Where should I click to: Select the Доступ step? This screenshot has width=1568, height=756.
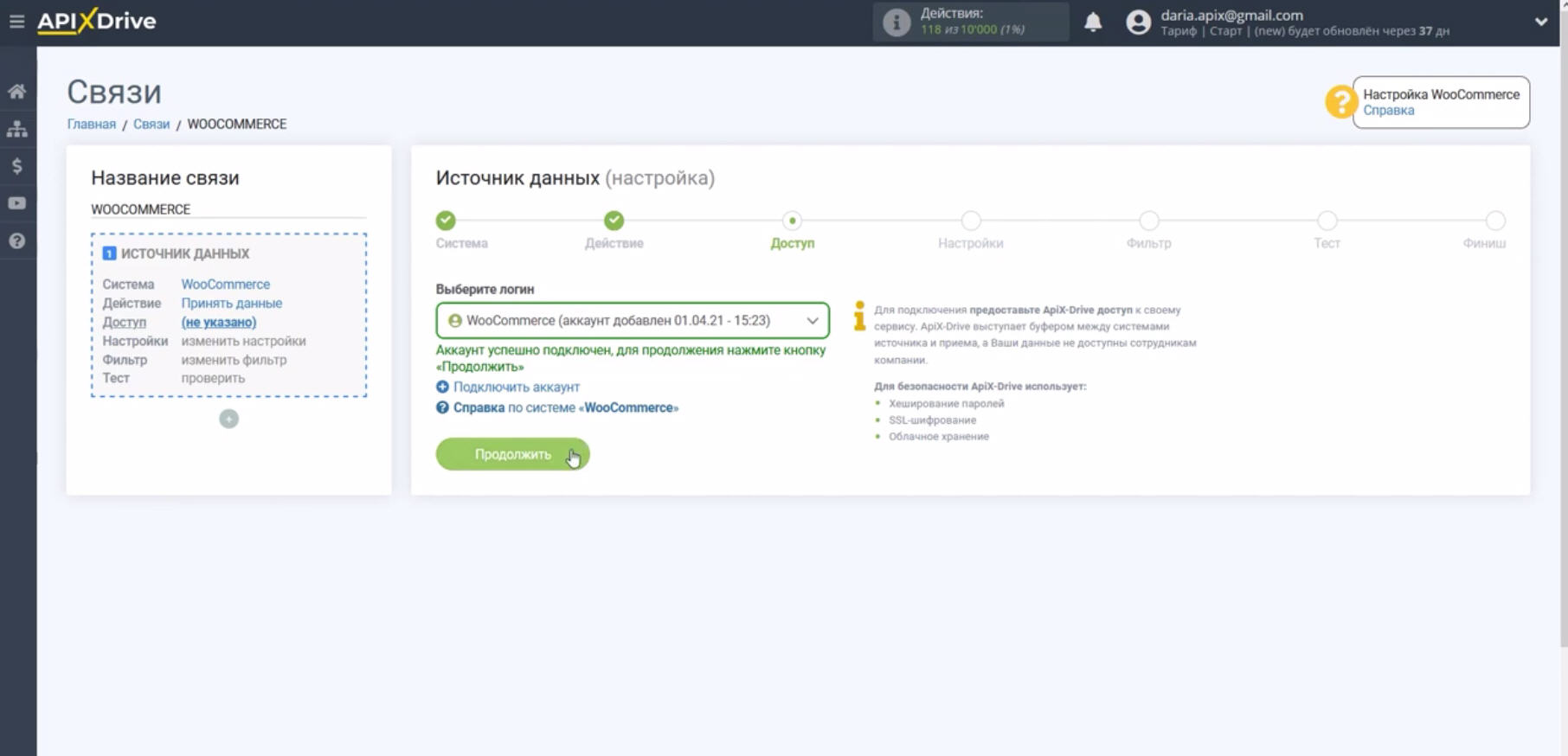pyautogui.click(x=792, y=221)
